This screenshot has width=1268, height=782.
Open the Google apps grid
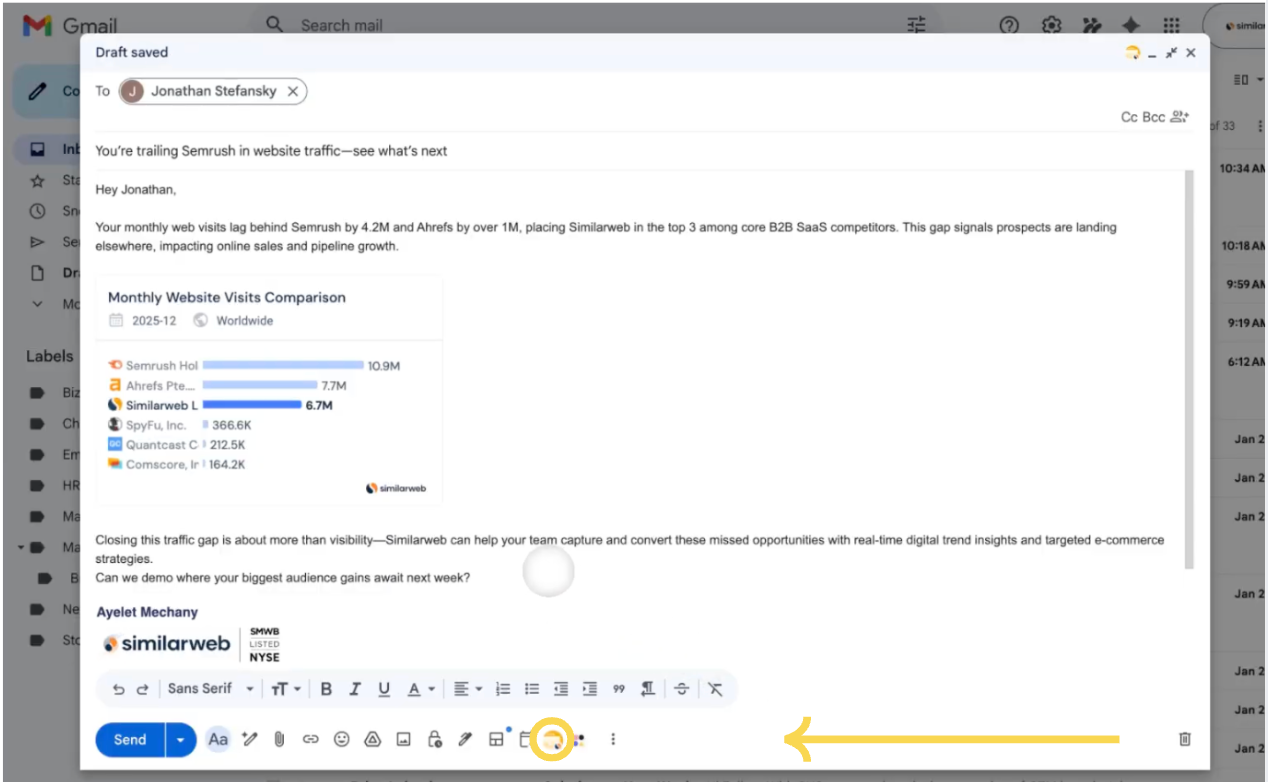(1171, 25)
